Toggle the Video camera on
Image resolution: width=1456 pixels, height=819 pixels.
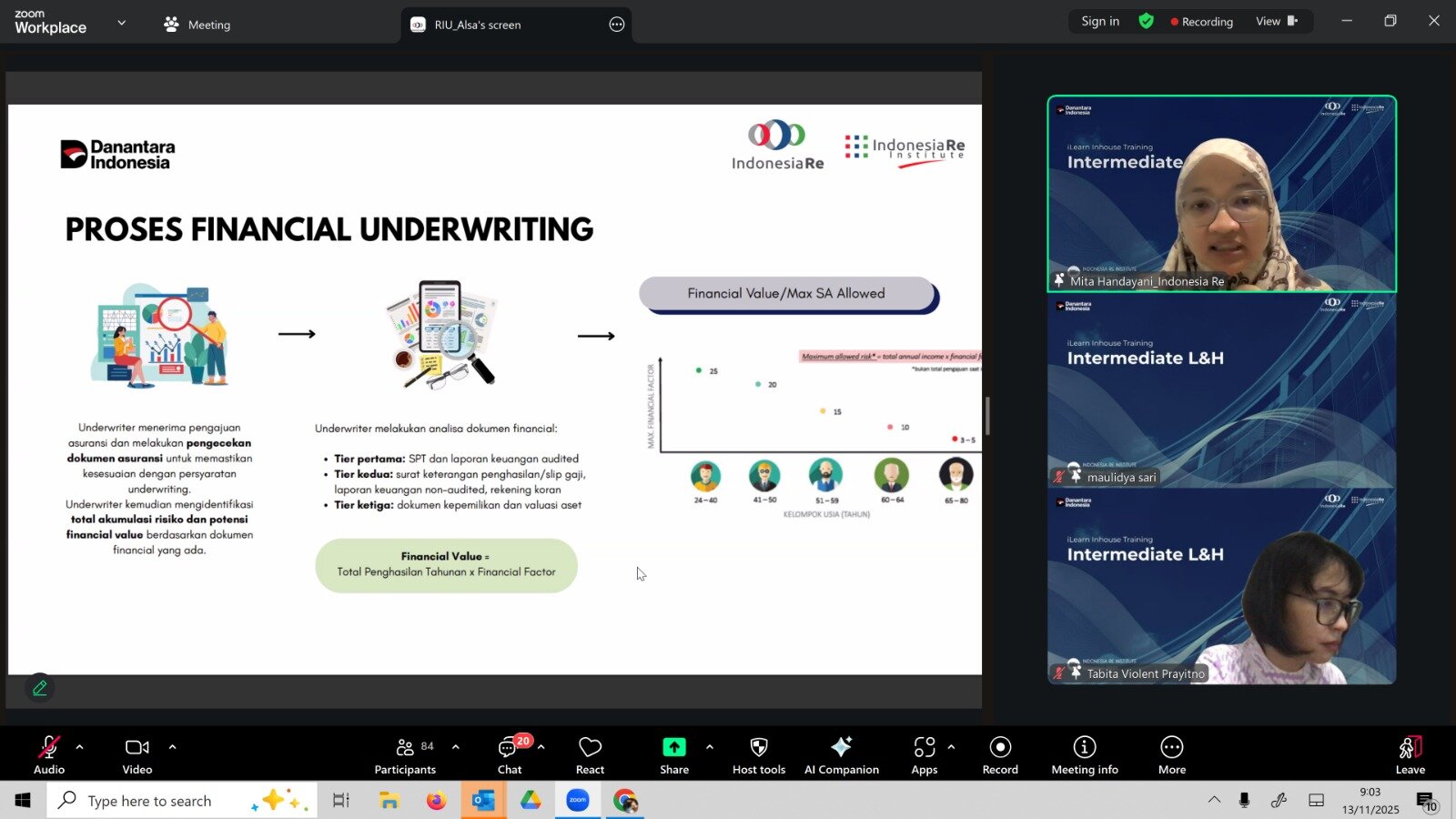click(137, 754)
